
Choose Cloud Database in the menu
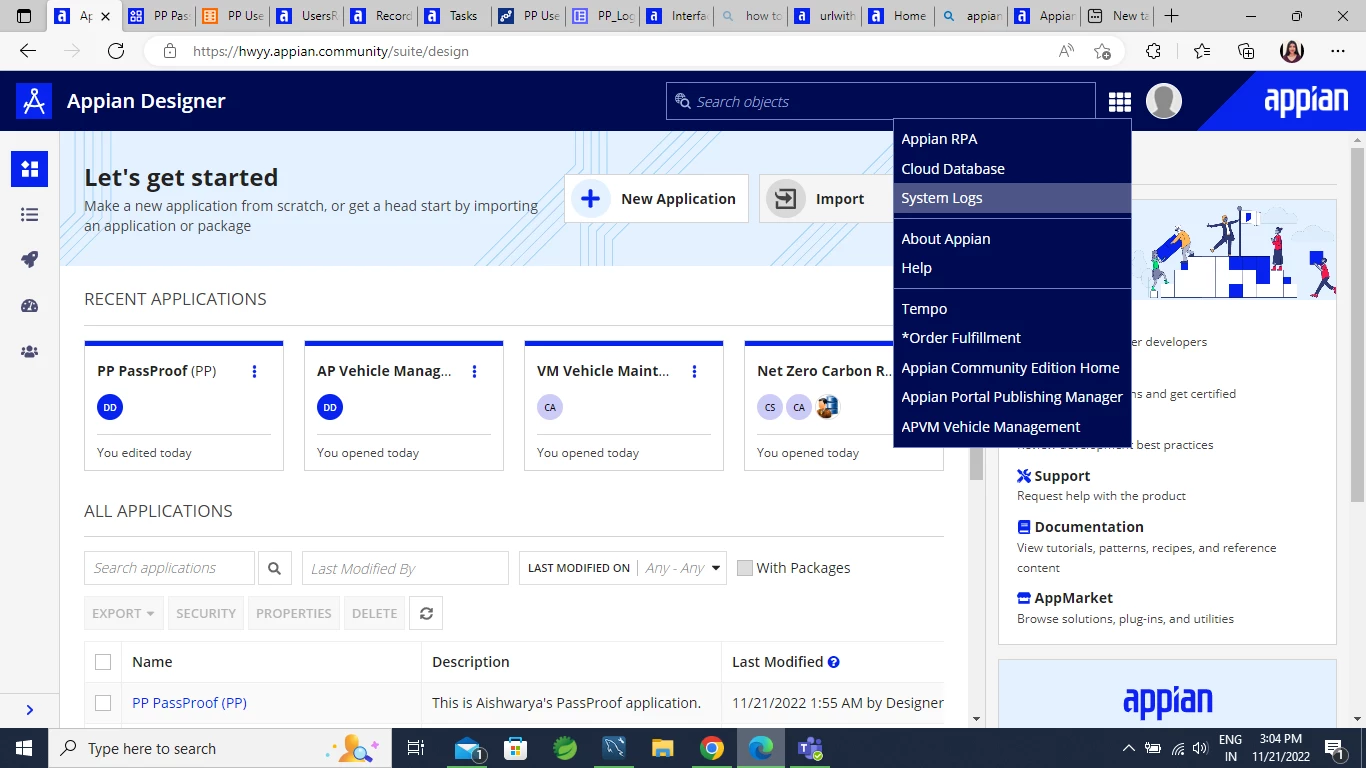[1012, 169]
